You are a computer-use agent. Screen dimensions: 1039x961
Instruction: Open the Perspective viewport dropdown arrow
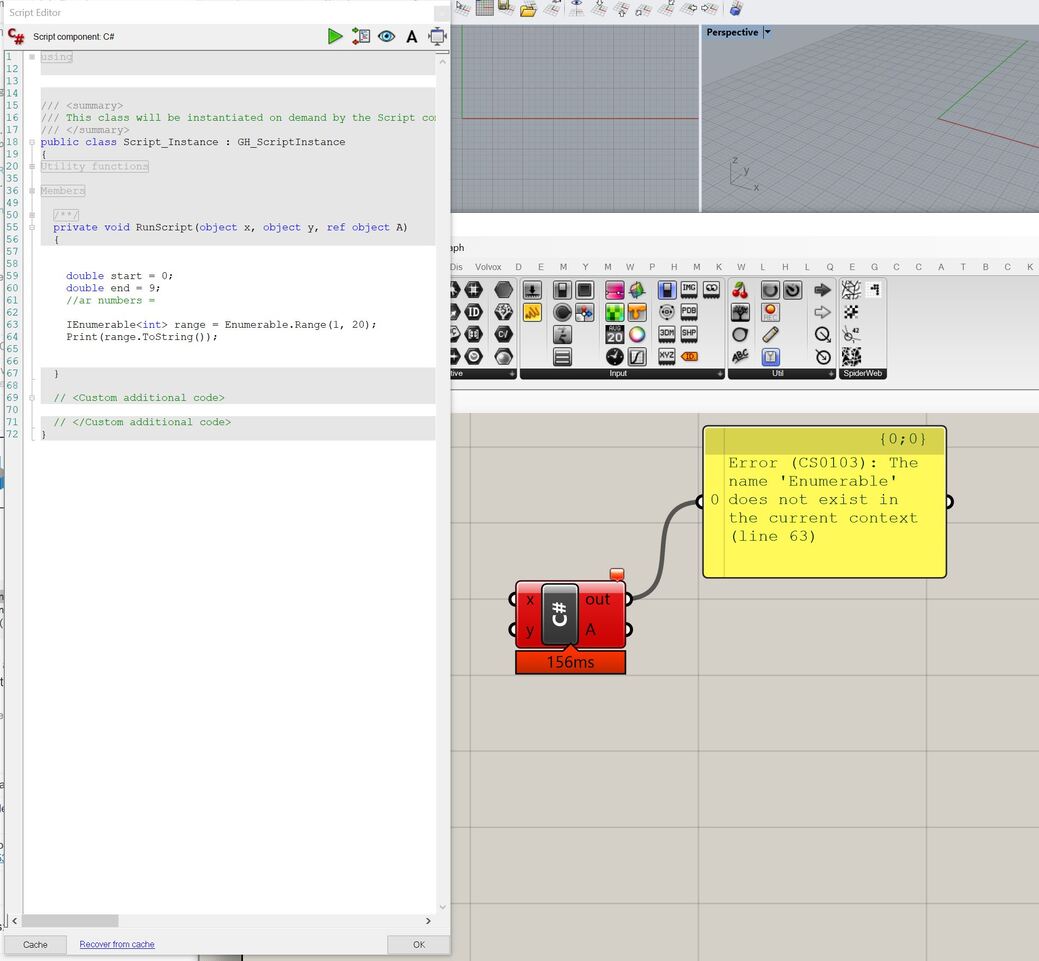click(x=767, y=32)
